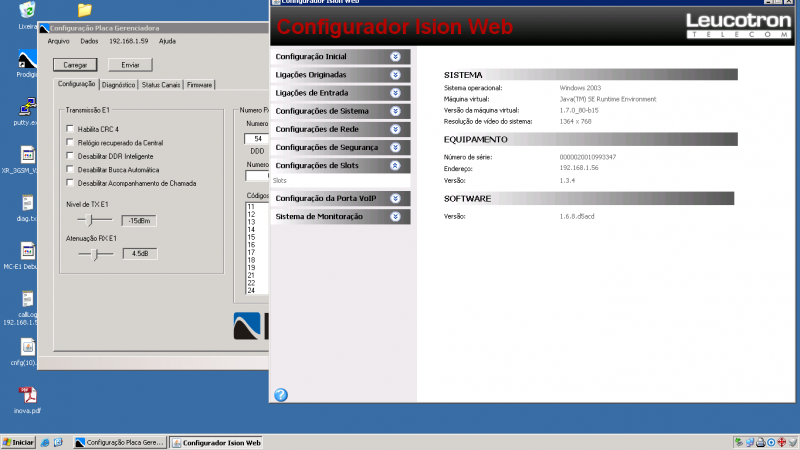Click the Iniciar start button

coord(19,442)
